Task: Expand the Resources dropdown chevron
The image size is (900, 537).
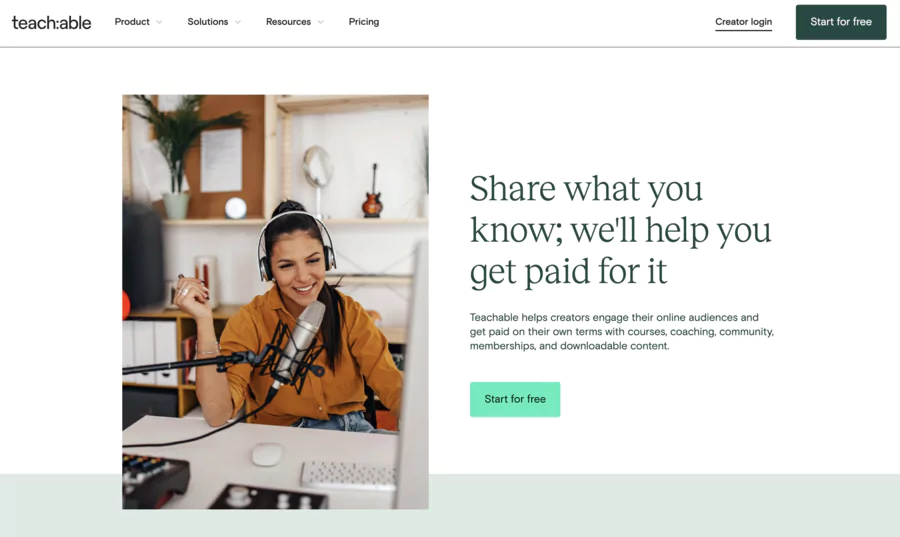Action: [x=320, y=22]
